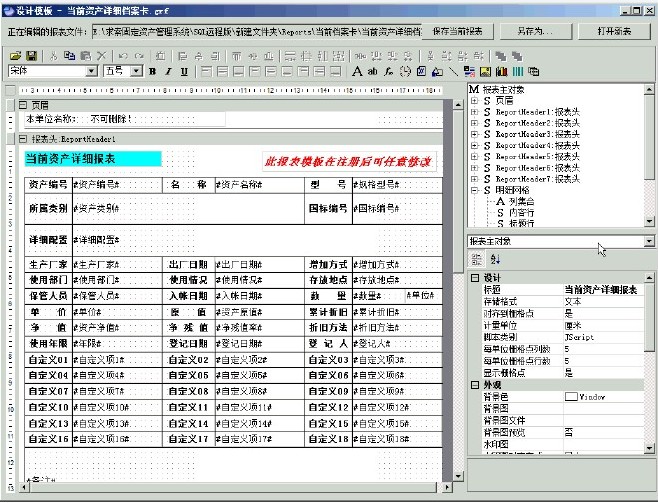Click the cut scissors icon
The image size is (658, 503).
(x=55, y=55)
